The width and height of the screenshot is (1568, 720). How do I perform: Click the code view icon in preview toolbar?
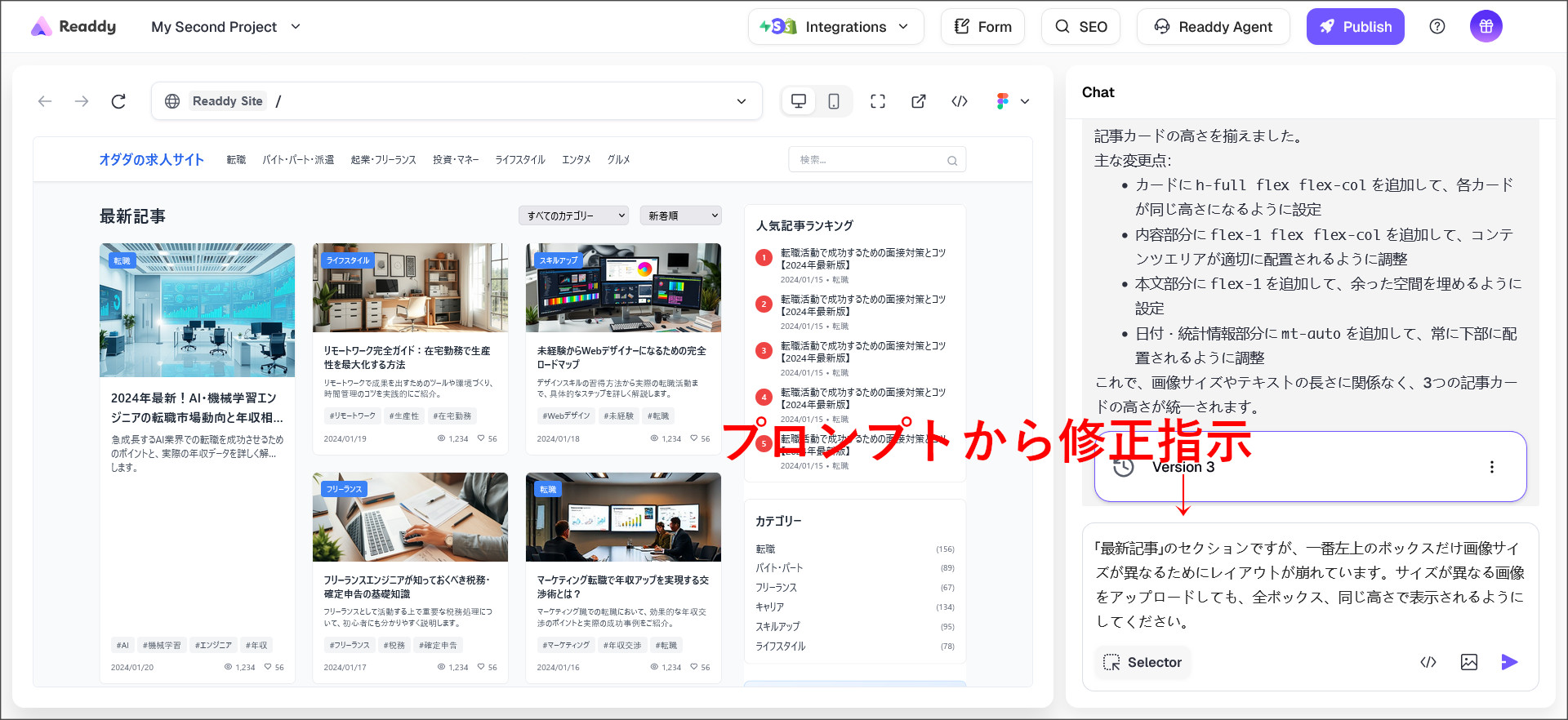960,101
